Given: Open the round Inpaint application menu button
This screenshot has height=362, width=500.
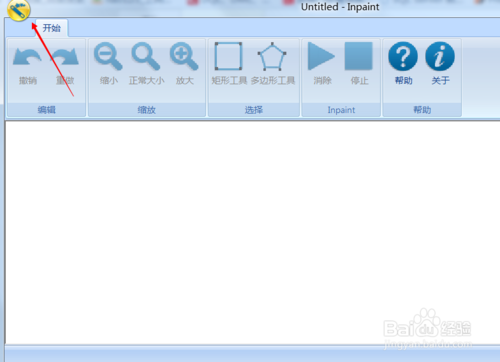Looking at the screenshot, I should [x=19, y=9].
